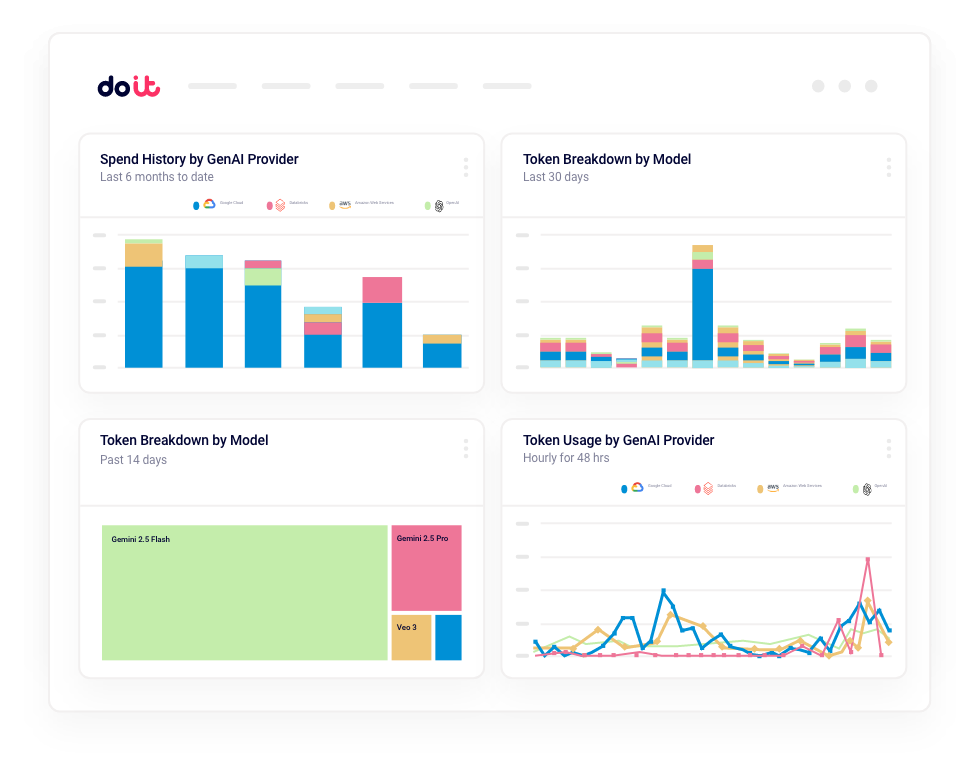Select the last navigation placeholder in the header
Screen dimensions: 980x777
coord(507,87)
